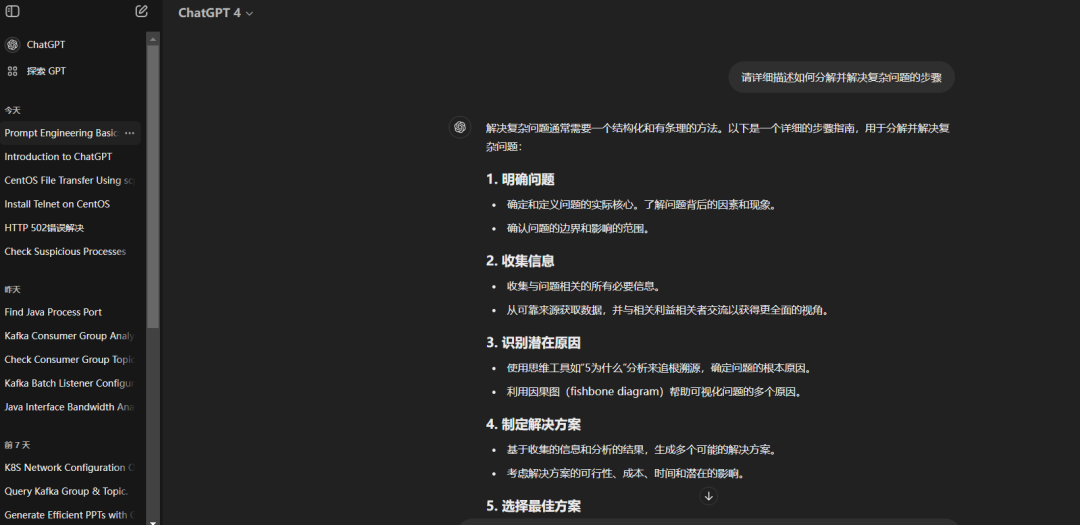The width and height of the screenshot is (1080, 525).
Task: Click the user message bubble 请详细描述如何分解
Action: pos(841,78)
